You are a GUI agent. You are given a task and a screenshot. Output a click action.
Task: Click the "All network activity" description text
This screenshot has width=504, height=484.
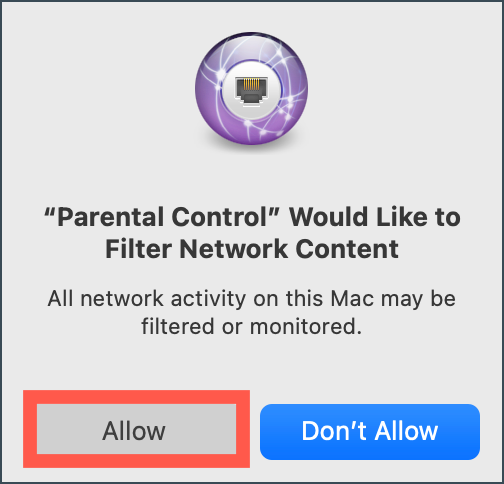point(147,298)
